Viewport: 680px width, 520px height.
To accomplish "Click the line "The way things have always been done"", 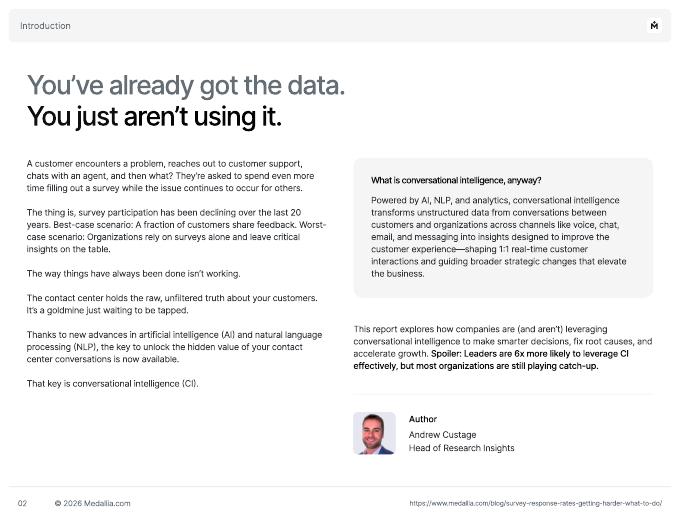I will coord(134,274).
